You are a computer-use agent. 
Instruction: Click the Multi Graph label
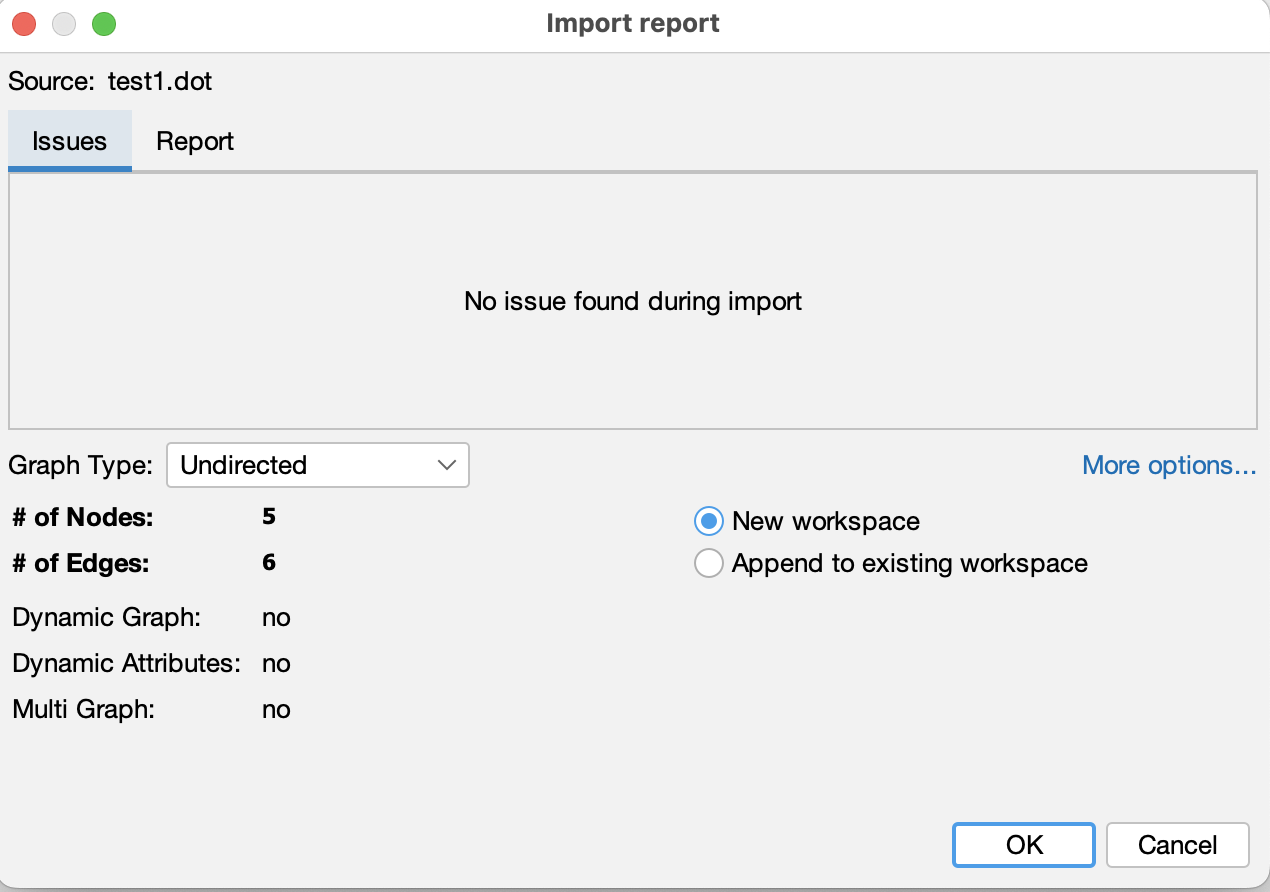(x=84, y=710)
